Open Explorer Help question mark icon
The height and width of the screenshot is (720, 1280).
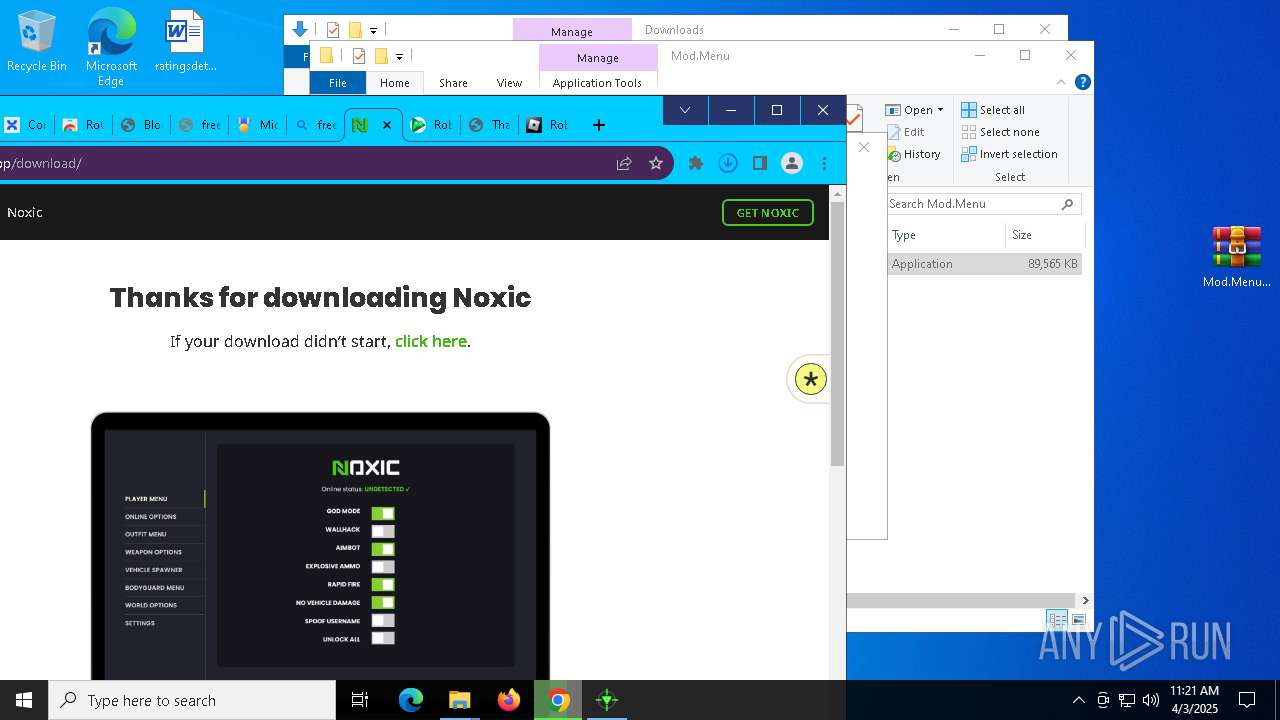1082,82
